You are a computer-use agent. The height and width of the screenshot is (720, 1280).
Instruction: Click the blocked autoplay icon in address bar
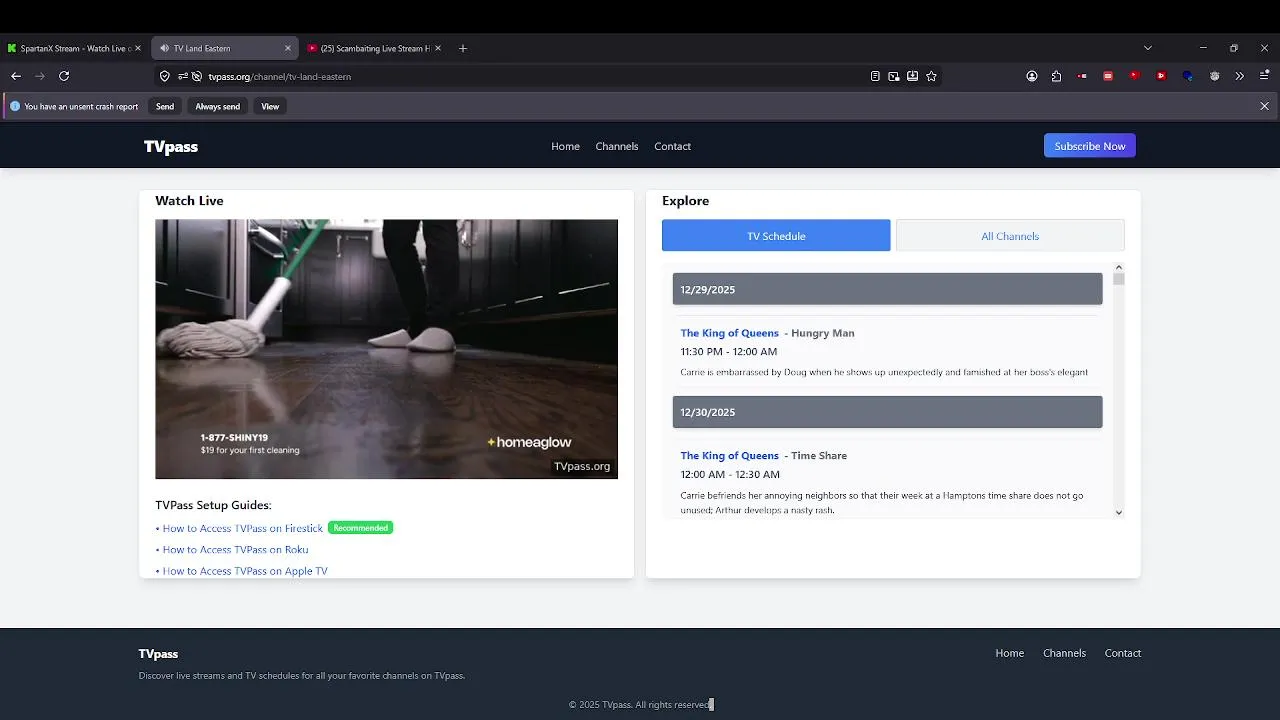coord(197,76)
